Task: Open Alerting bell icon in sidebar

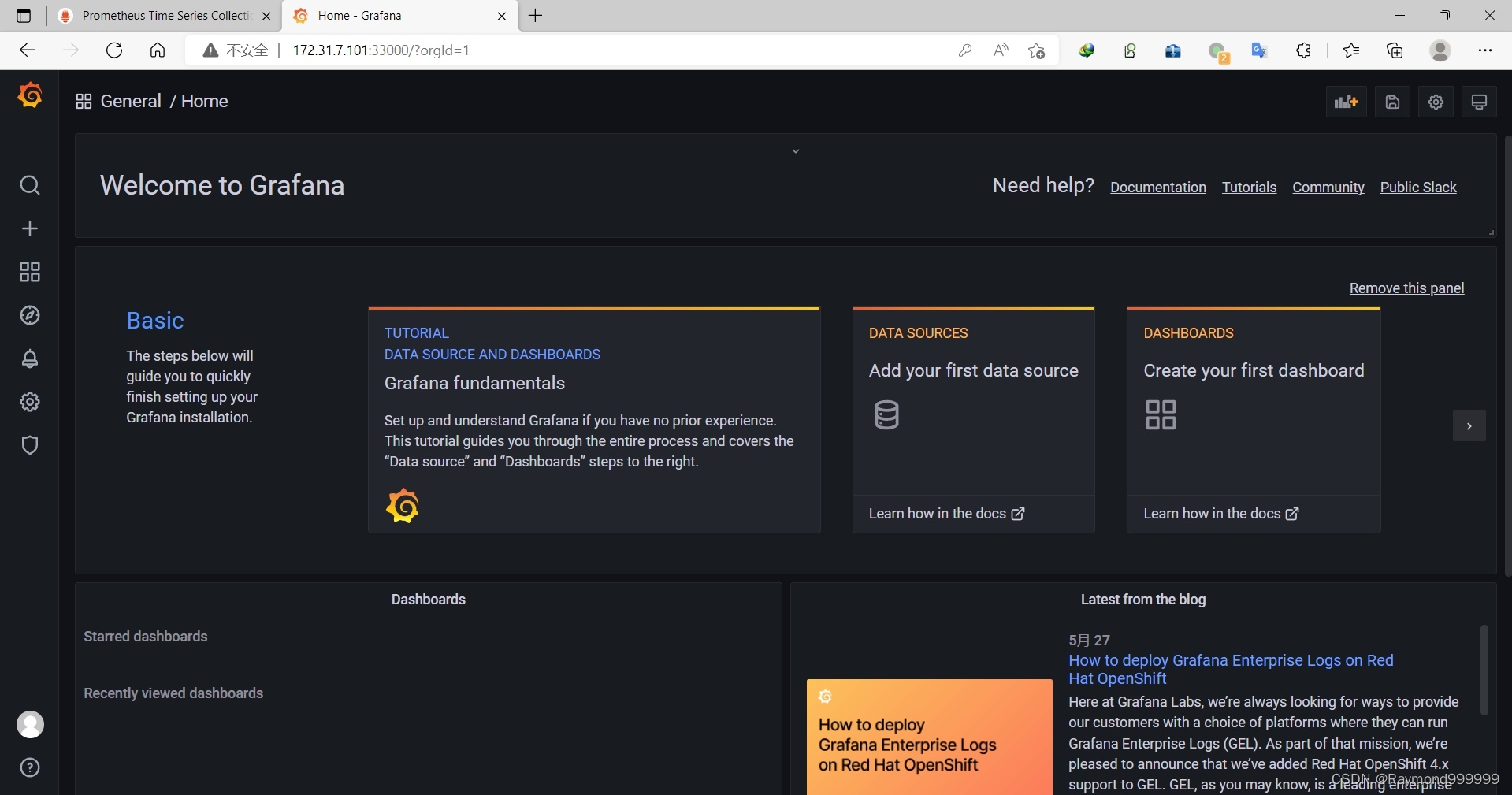Action: (30, 358)
